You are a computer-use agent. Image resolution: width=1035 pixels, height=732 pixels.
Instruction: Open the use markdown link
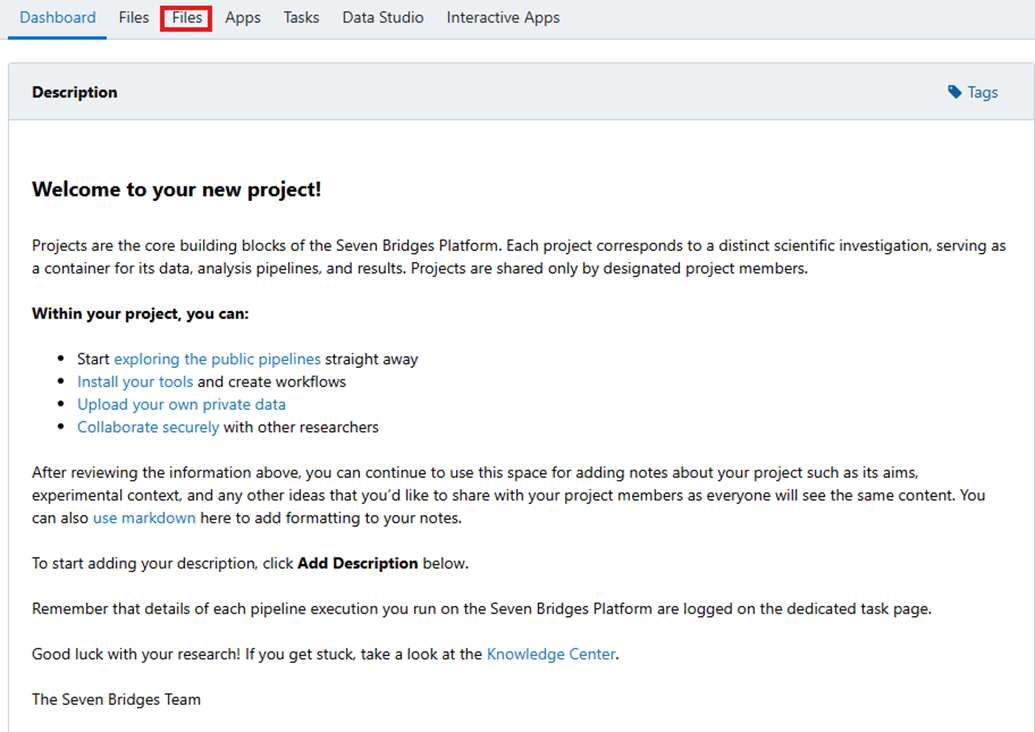(x=144, y=517)
